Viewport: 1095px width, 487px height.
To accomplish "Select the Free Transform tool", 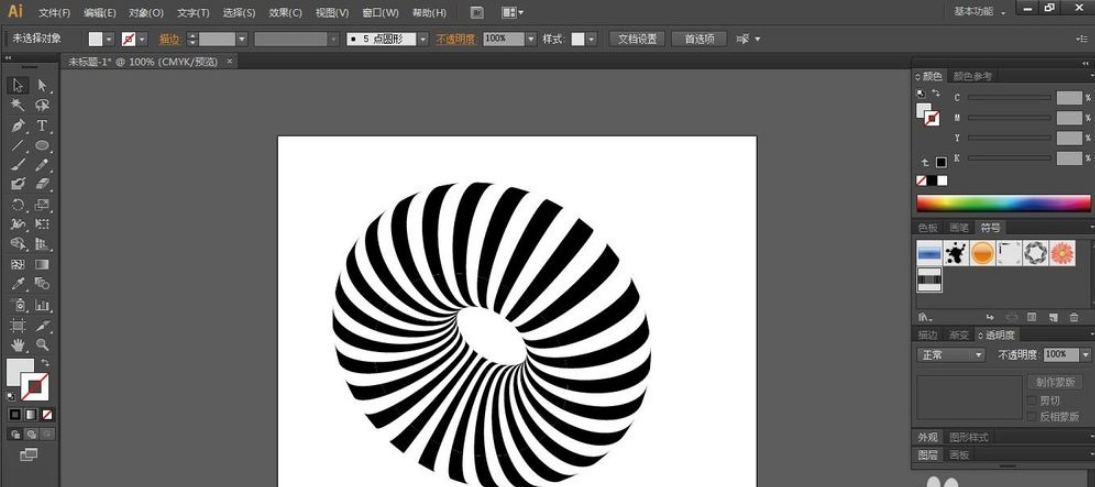I will [43, 224].
